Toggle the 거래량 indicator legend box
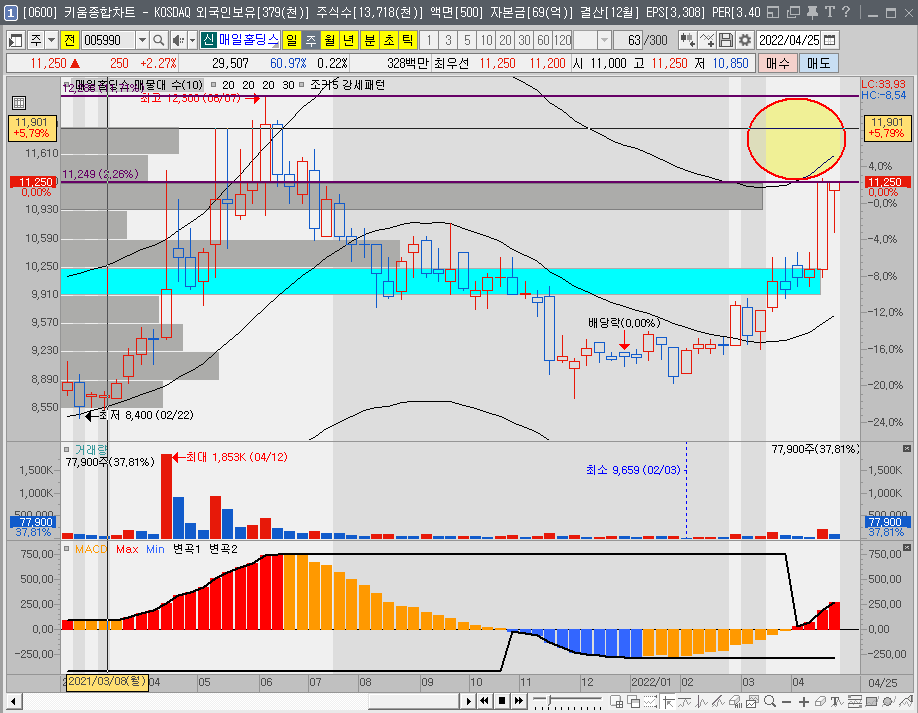 pos(66,450)
